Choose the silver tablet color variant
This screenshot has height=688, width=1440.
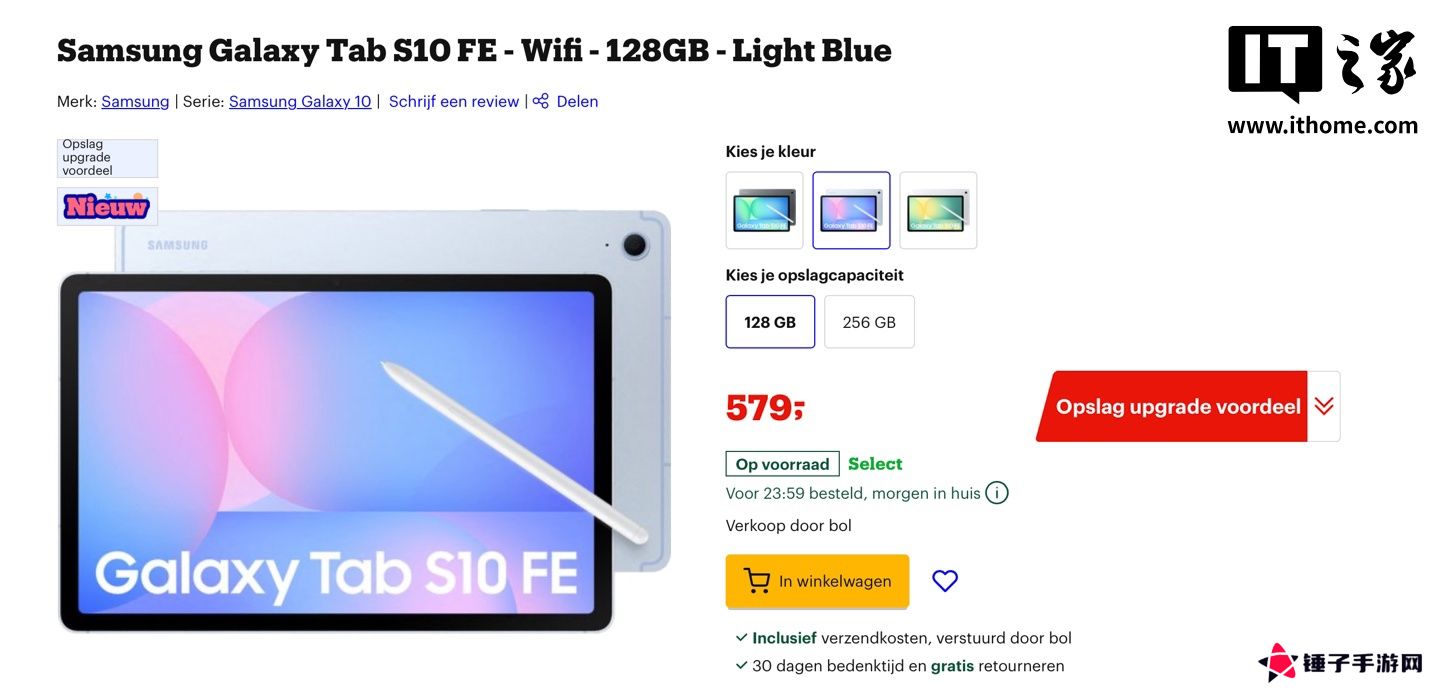938,210
